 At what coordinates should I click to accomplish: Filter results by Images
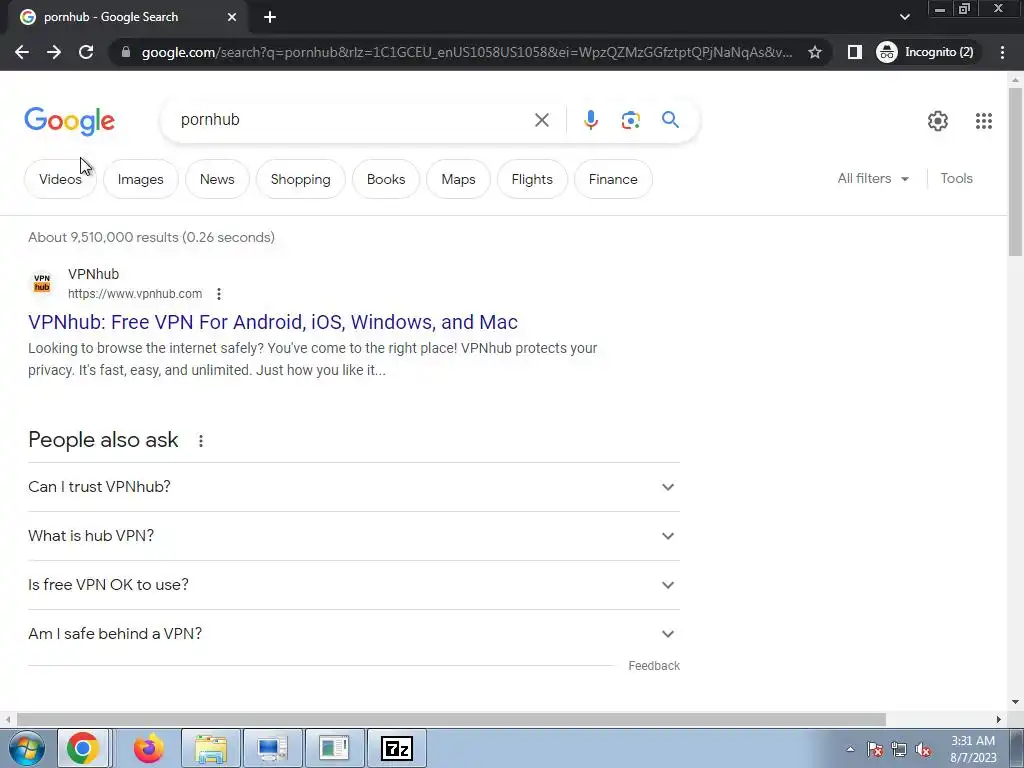(140, 180)
